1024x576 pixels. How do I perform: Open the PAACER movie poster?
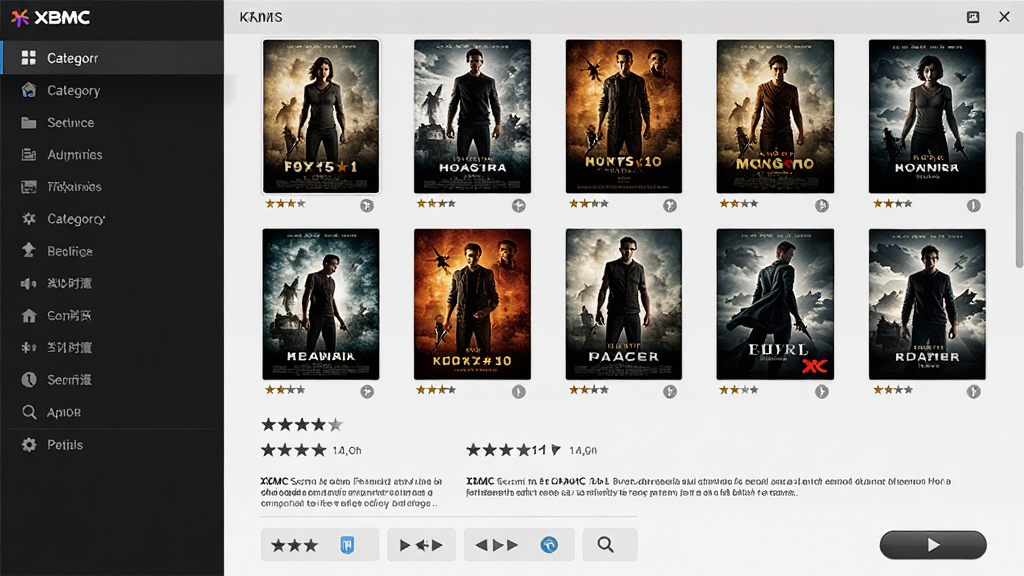(x=624, y=304)
